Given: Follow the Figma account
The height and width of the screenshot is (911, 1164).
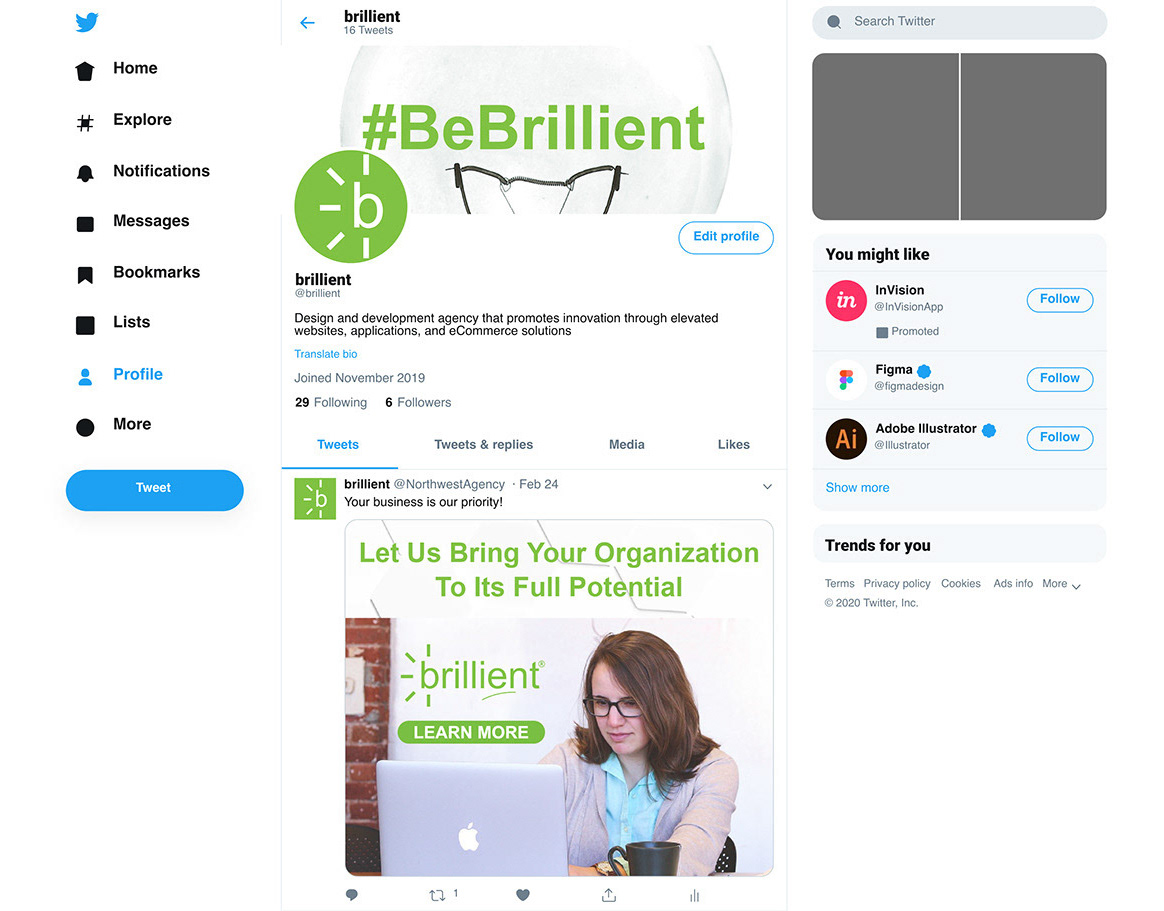Looking at the screenshot, I should click(x=1059, y=379).
